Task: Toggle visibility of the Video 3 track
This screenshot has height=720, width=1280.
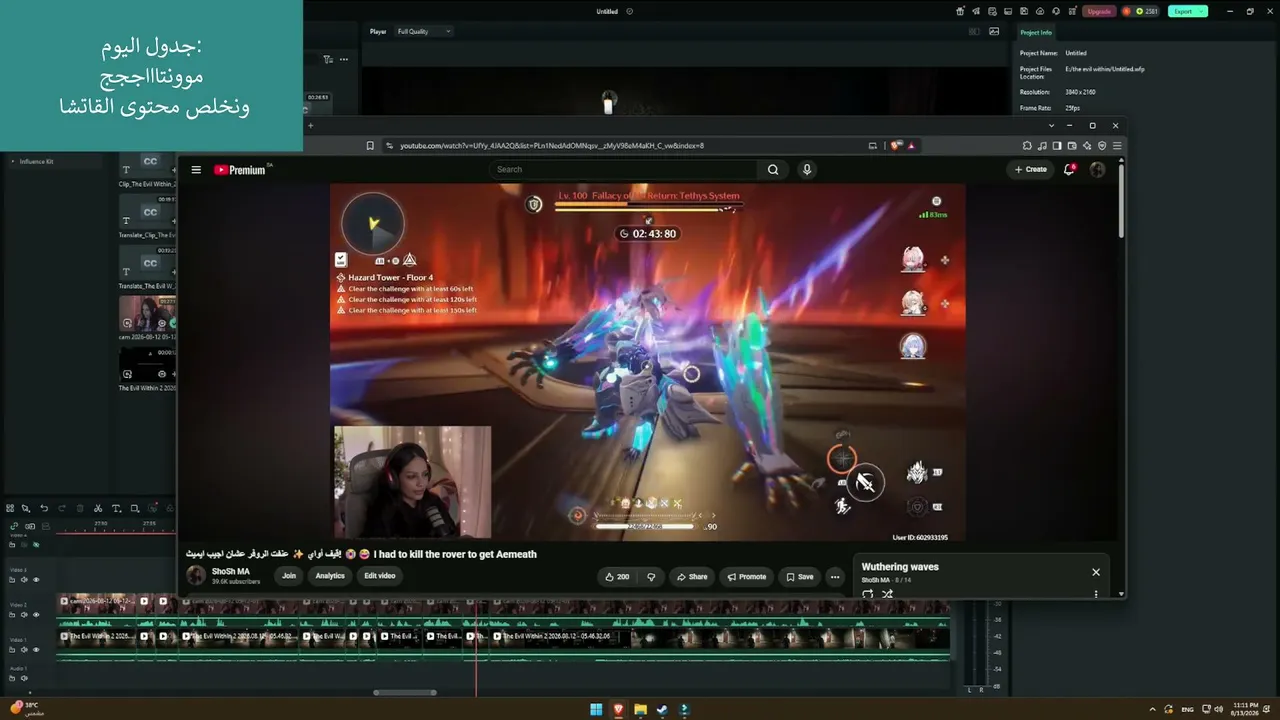Action: [36, 580]
